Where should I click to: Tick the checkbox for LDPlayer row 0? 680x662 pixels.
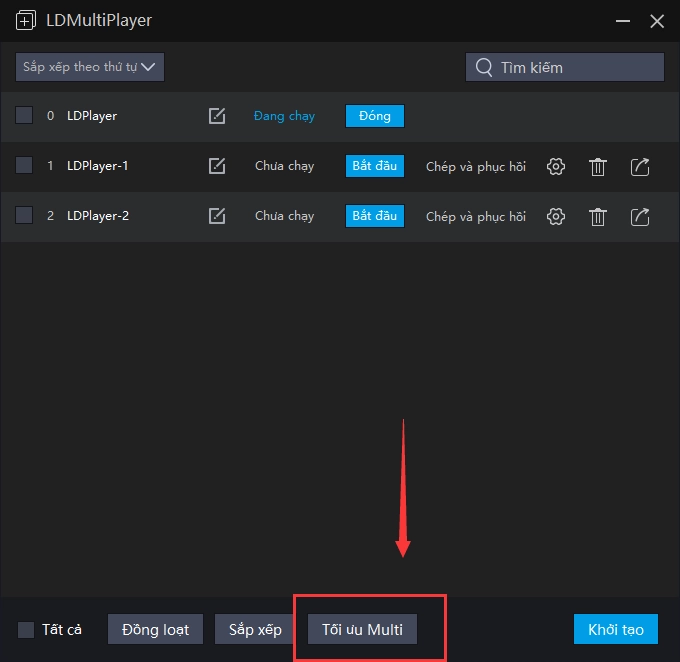coord(24,115)
